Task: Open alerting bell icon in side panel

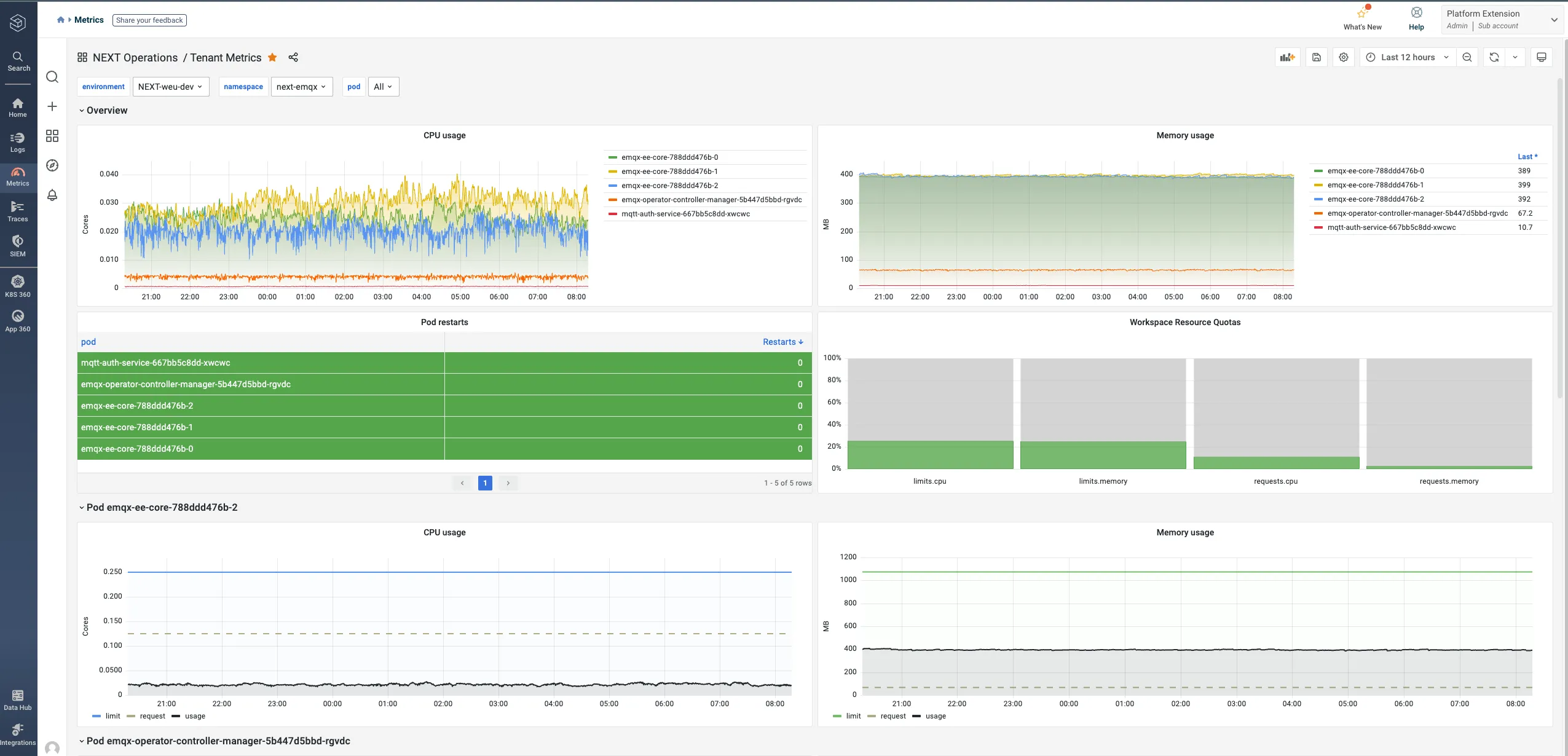Action: pyautogui.click(x=52, y=195)
